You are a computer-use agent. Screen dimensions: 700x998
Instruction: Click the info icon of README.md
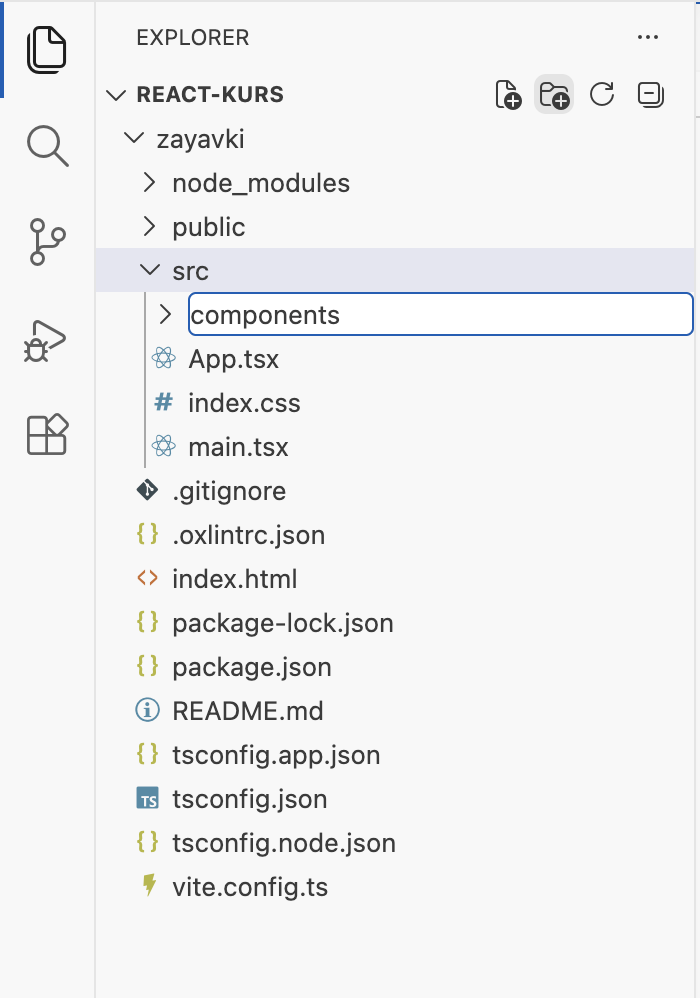(x=147, y=710)
